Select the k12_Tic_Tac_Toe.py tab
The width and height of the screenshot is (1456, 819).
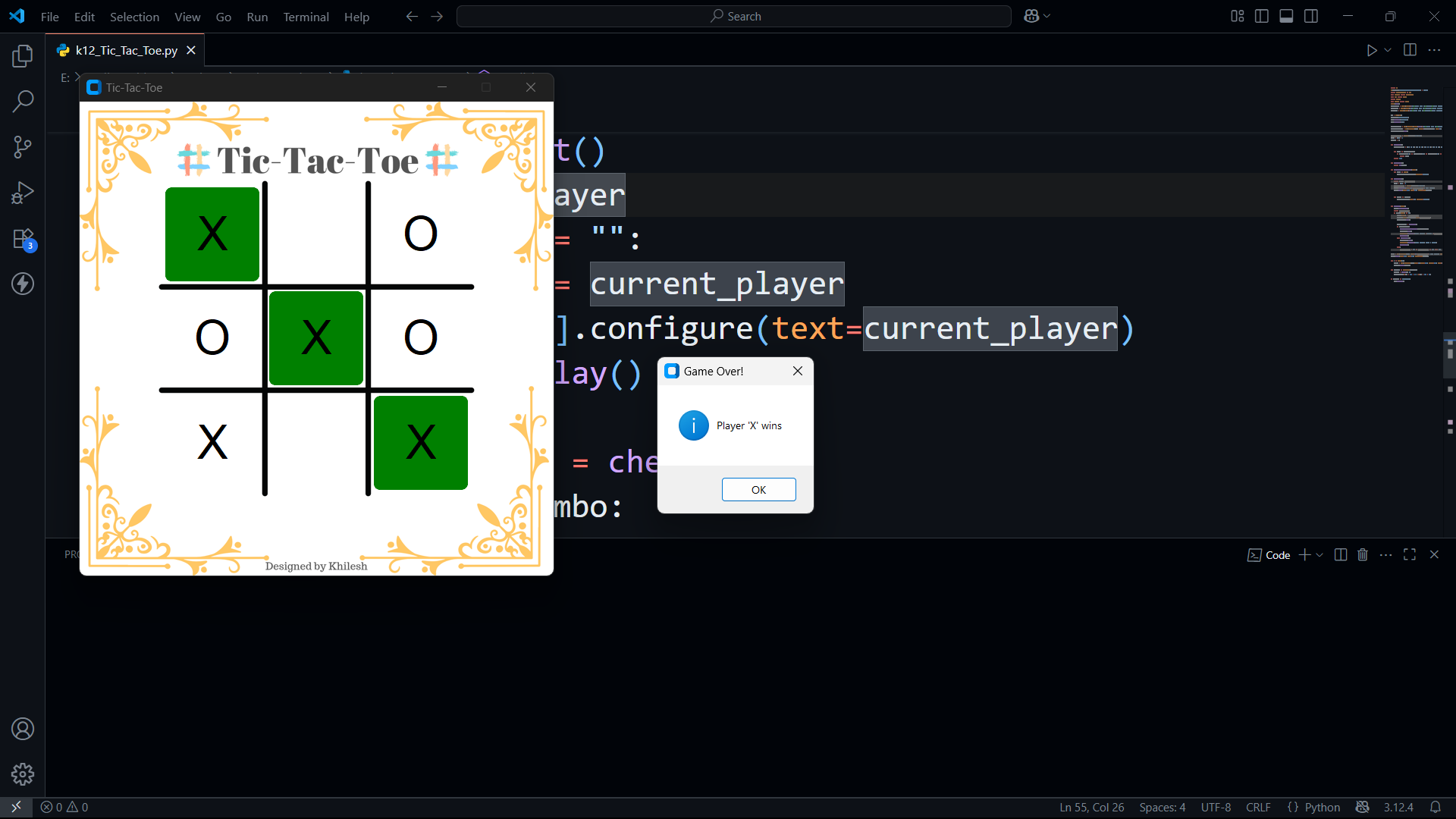(126, 50)
